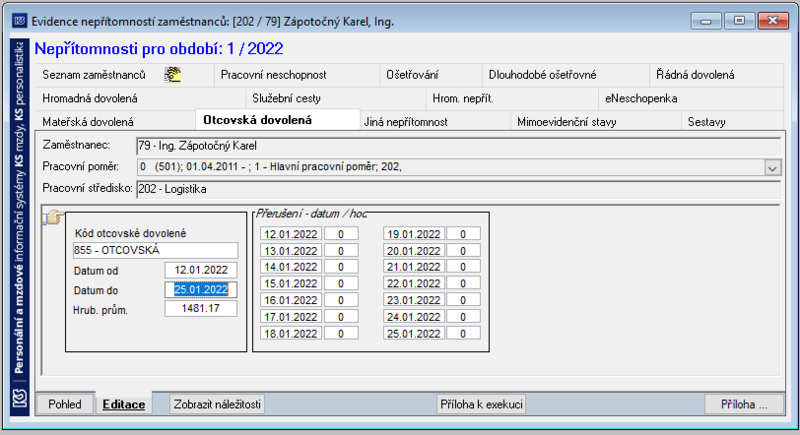Viewport: 800px width, 435px height.
Task: Click the Příloha ... button
Action: tap(744, 404)
